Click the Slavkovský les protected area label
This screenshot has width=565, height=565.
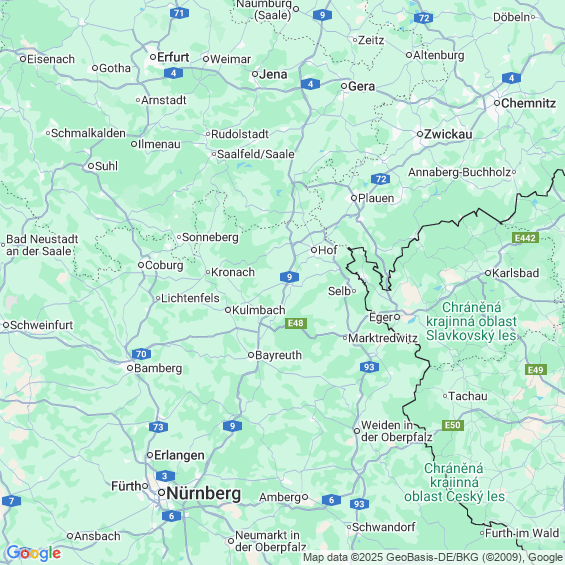[471, 321]
